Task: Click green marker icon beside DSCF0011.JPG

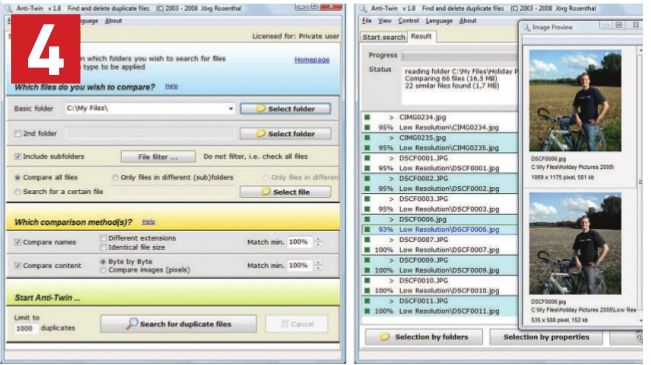Action: [x=367, y=301]
